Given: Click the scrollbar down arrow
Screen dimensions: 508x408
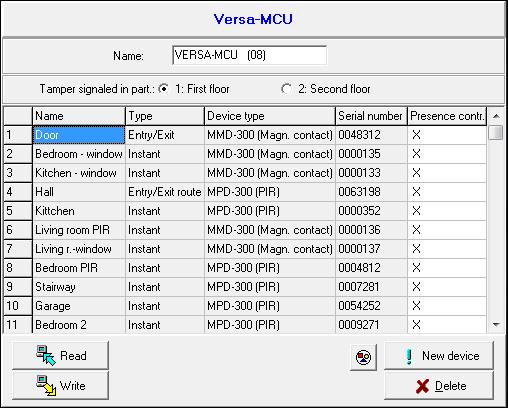Looking at the screenshot, I should tap(496, 324).
